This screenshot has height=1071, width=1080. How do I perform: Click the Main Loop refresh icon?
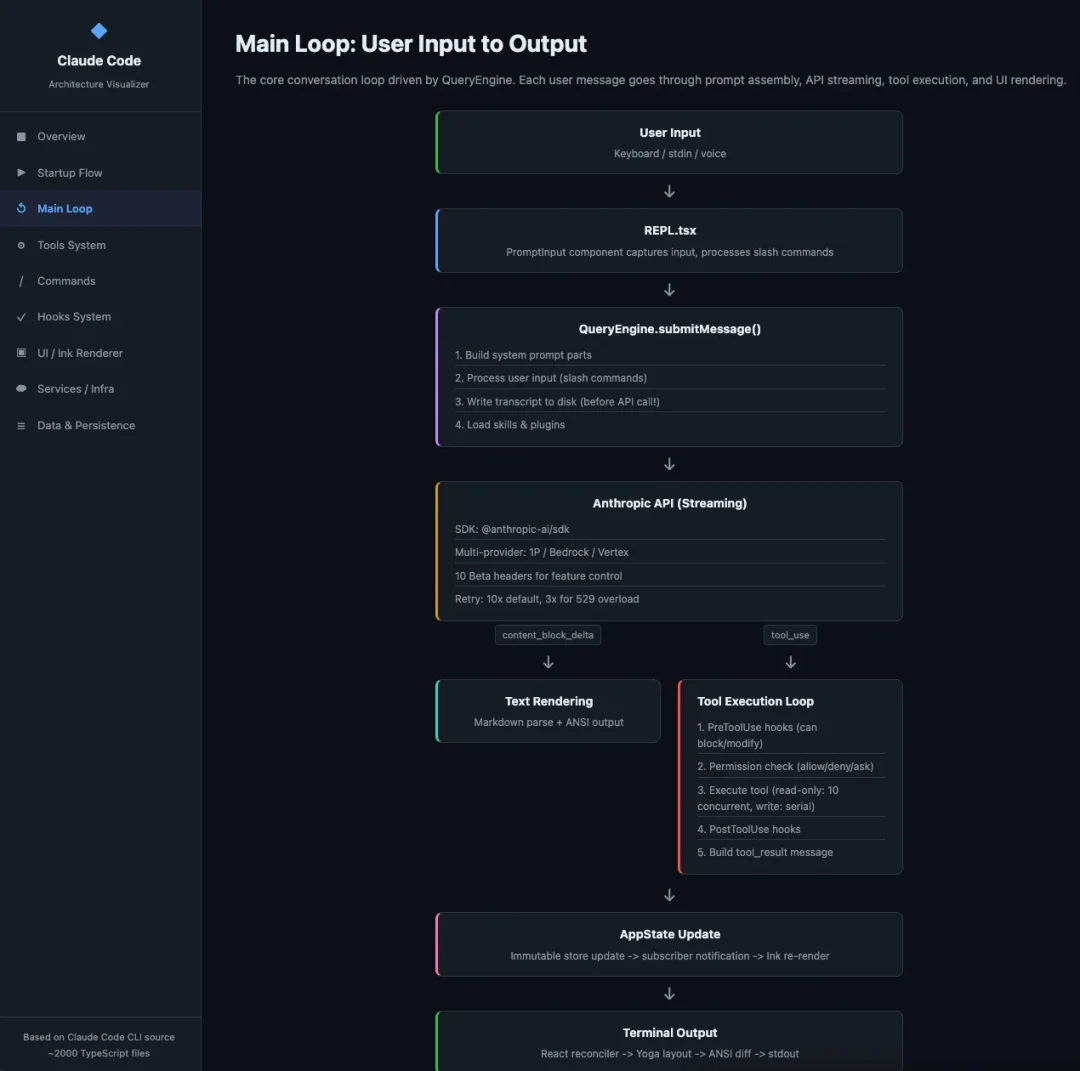(21, 208)
